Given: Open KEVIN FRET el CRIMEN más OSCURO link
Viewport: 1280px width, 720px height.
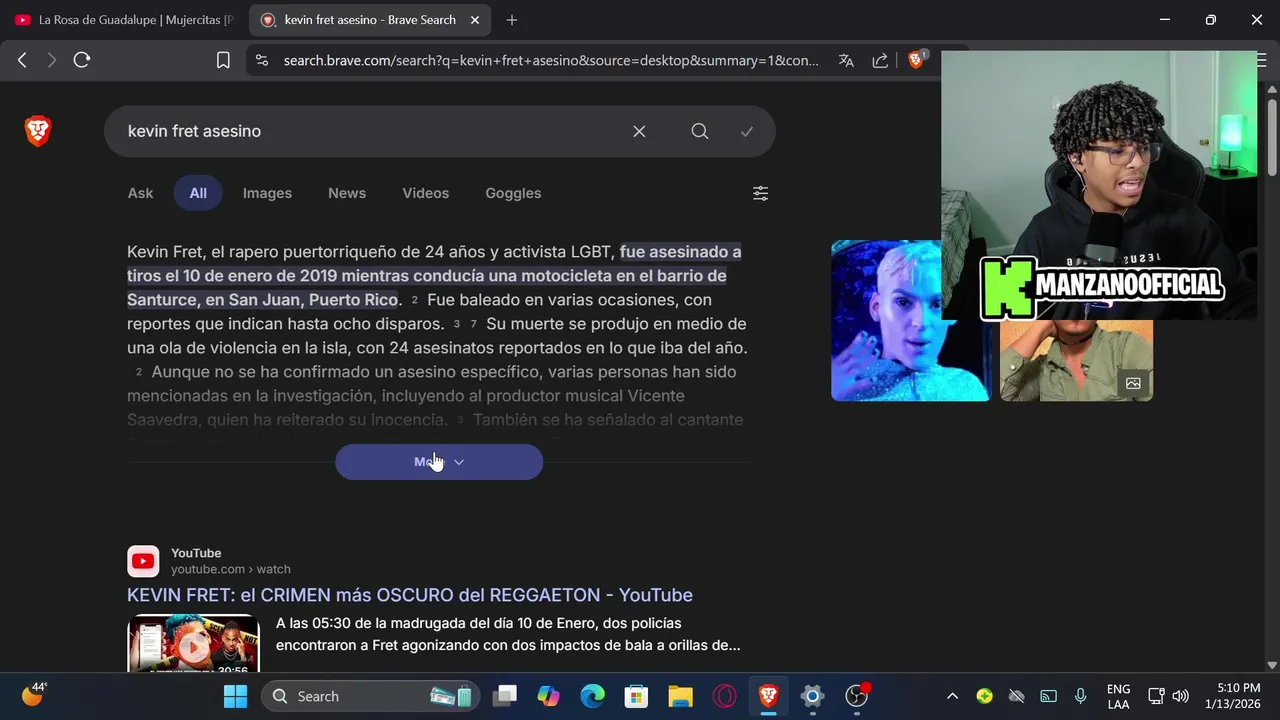Looking at the screenshot, I should pyautogui.click(x=410, y=595).
